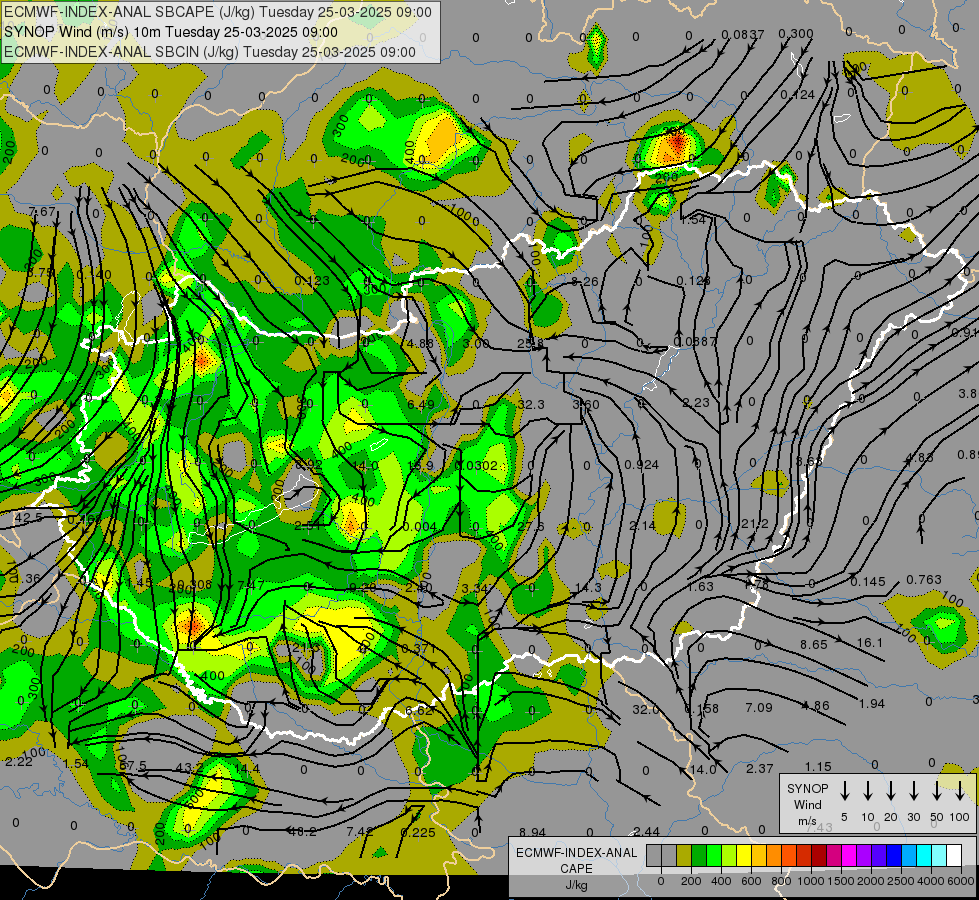
Task: Click the SBCAPE title line at top
Action: (x=218, y=12)
